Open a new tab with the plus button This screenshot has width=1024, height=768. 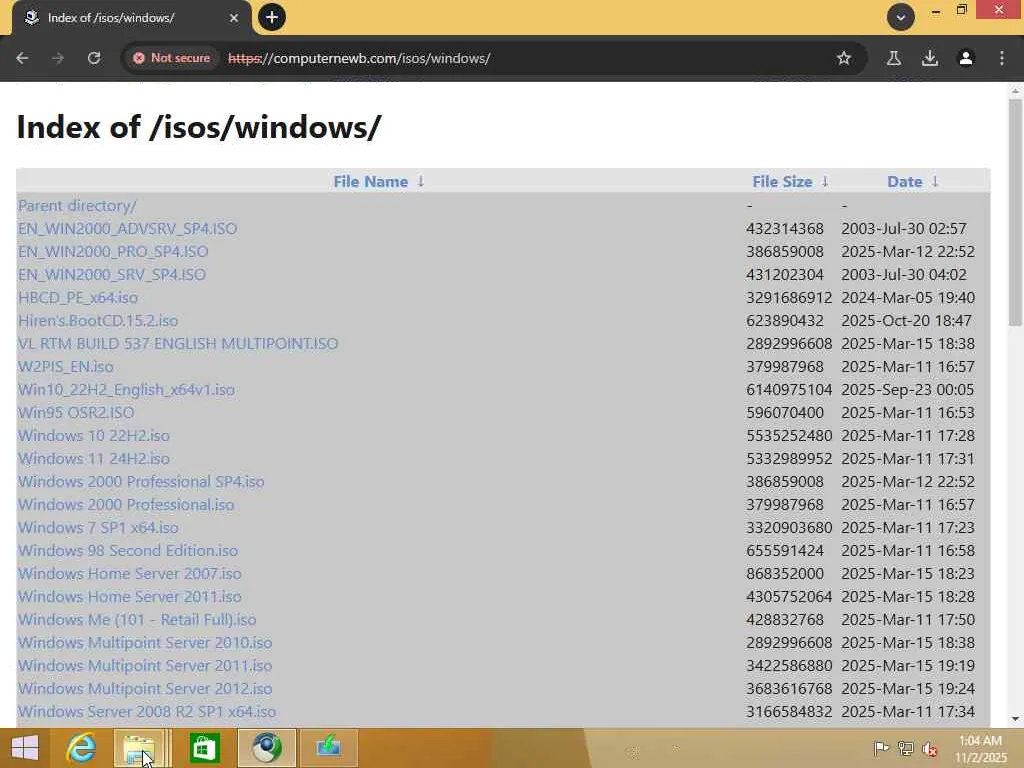(x=272, y=17)
